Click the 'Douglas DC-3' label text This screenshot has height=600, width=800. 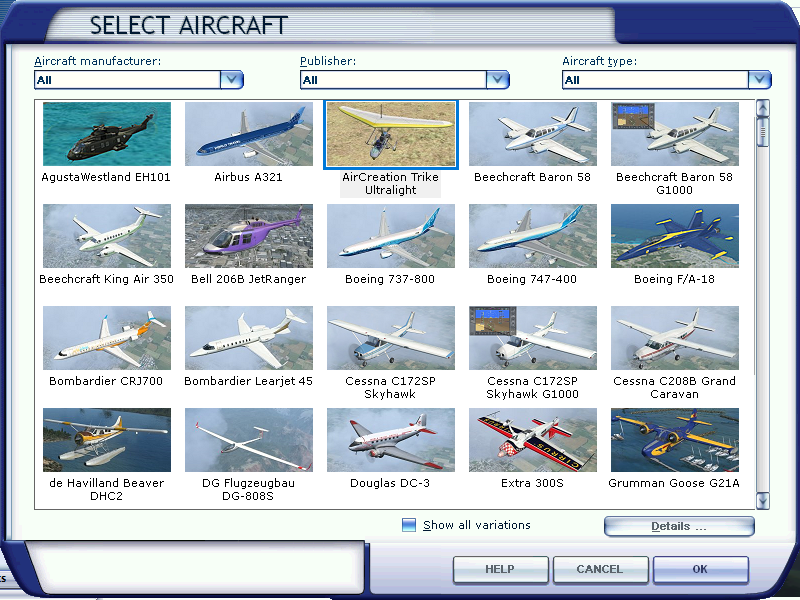(390, 483)
